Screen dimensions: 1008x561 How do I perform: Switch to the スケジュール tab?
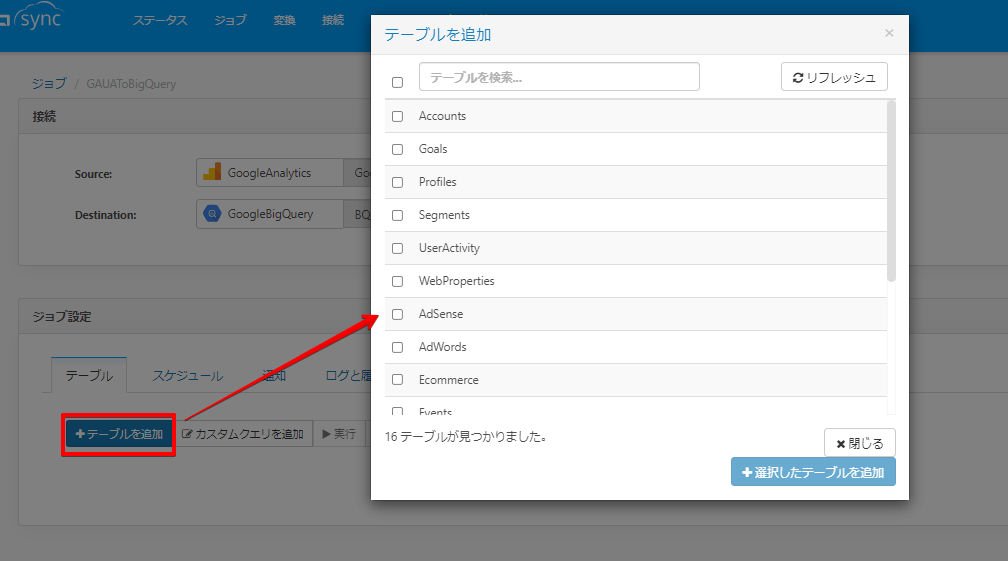coord(188,376)
